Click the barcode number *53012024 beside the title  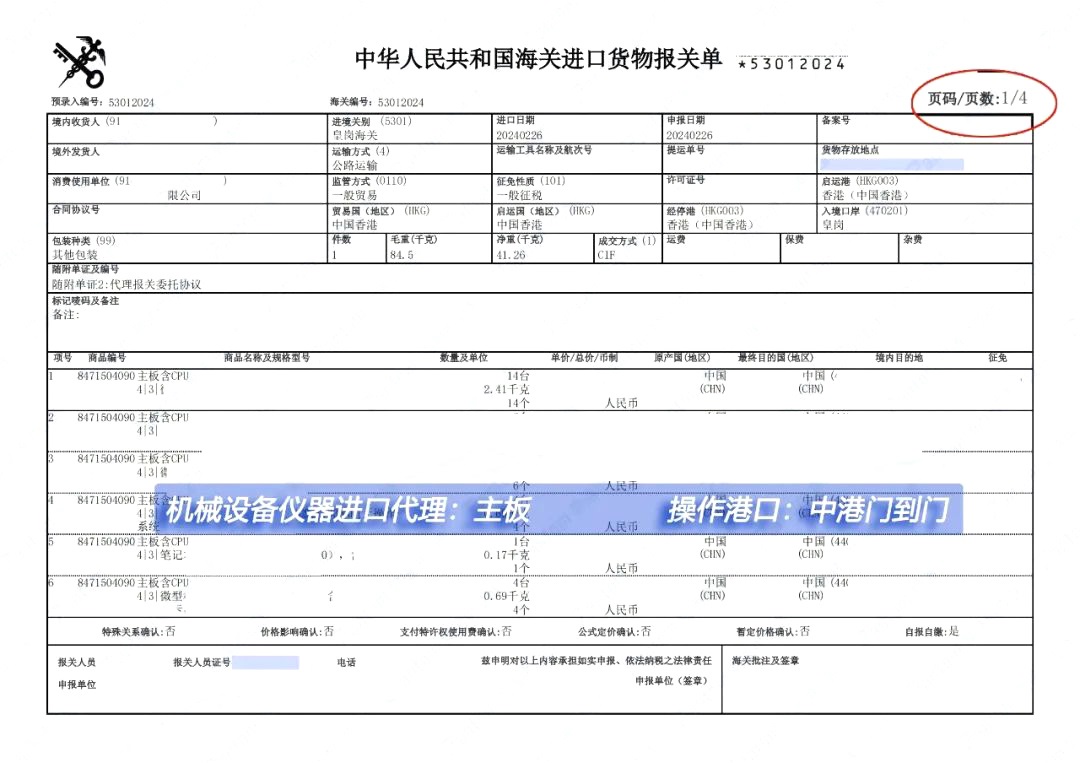[x=791, y=64]
